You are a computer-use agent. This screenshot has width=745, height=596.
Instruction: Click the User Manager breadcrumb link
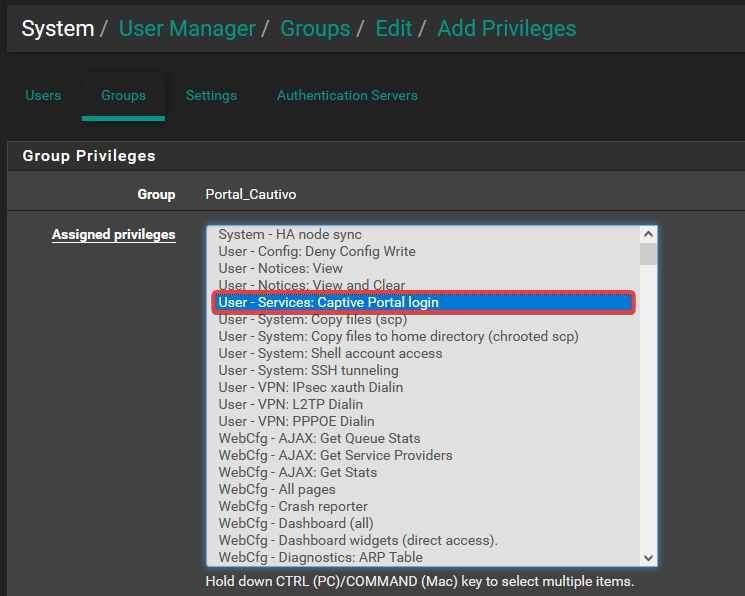(x=187, y=28)
